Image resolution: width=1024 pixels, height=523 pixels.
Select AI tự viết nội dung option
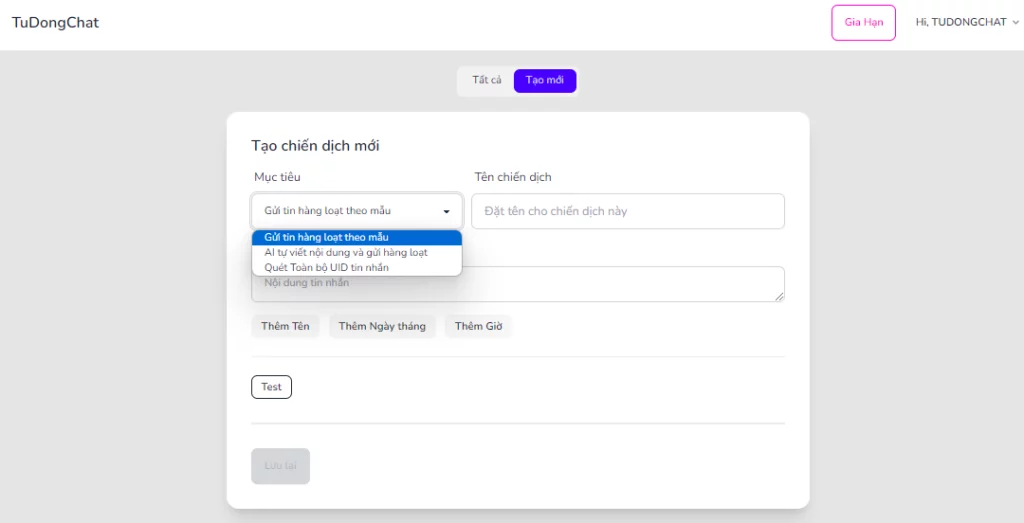[357, 252]
